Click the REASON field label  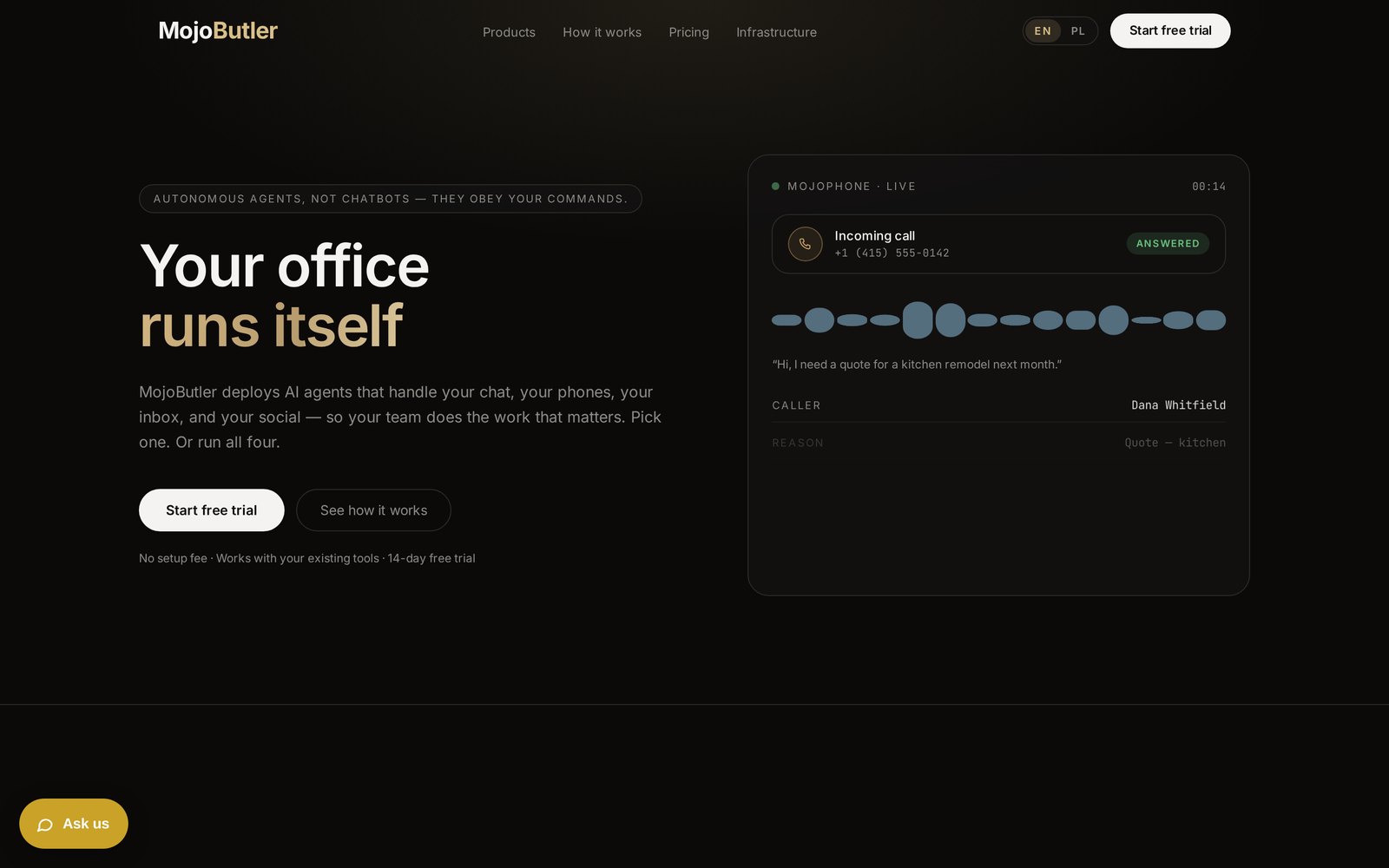coord(798,443)
